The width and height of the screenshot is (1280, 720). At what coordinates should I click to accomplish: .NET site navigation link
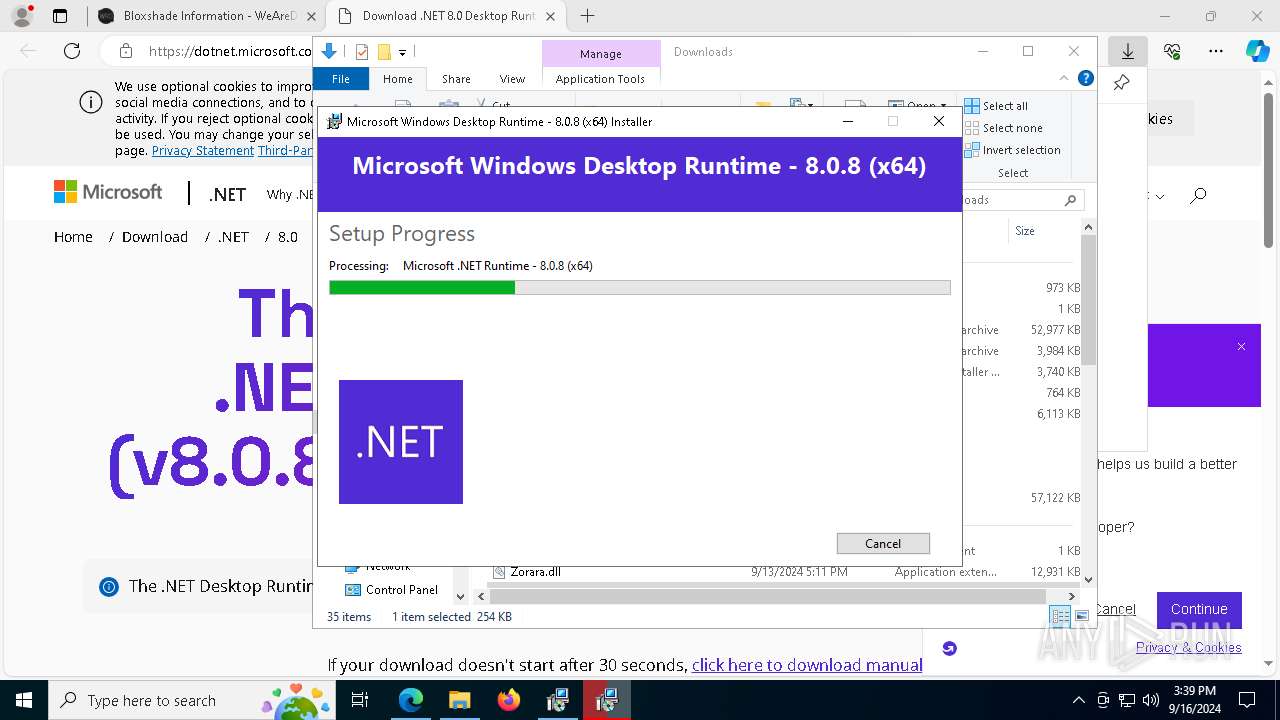point(227,194)
